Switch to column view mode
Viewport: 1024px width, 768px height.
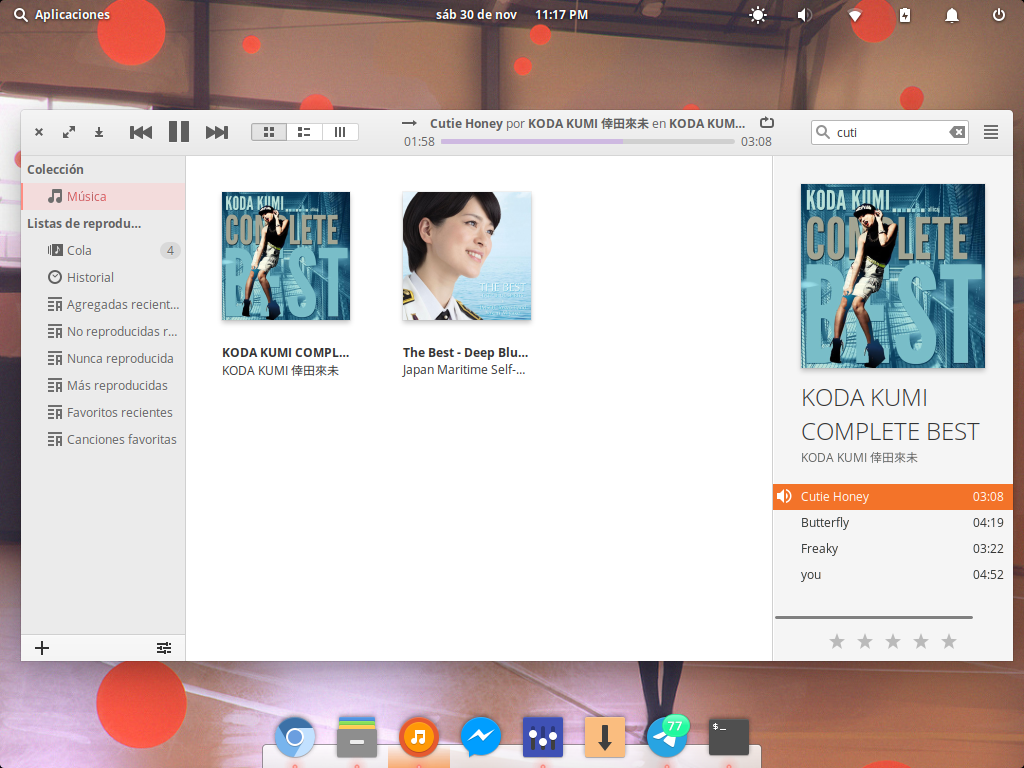click(x=340, y=133)
